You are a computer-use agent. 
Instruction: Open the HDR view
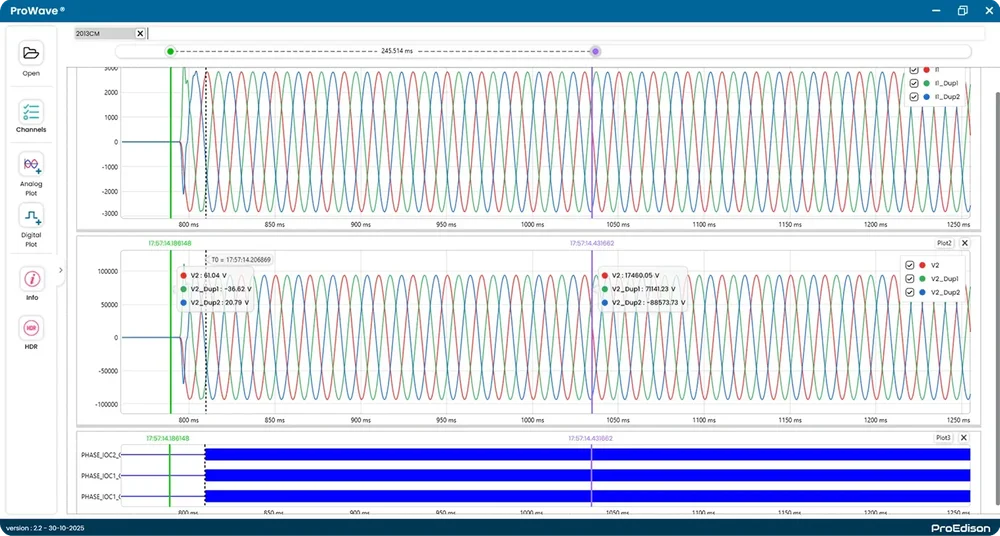click(x=31, y=328)
